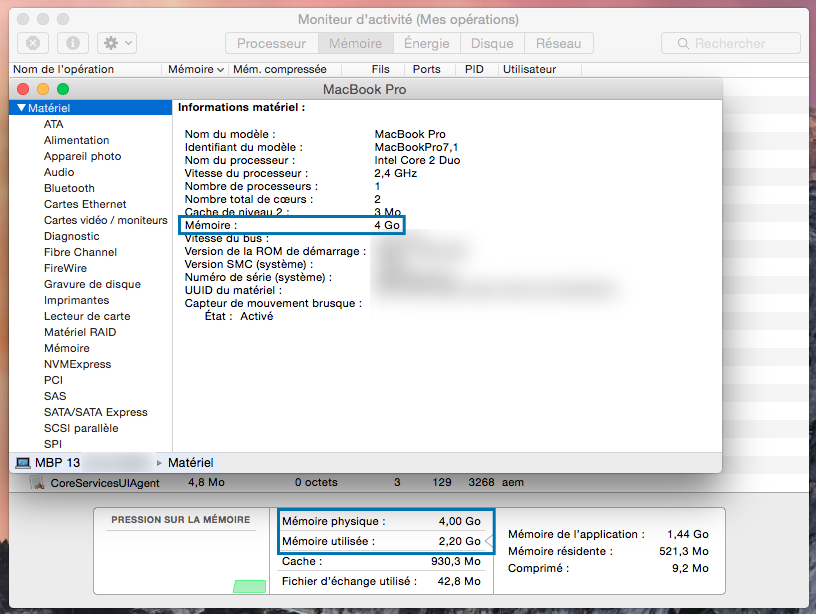Choose Alimentation in the hardware list

coord(76,140)
